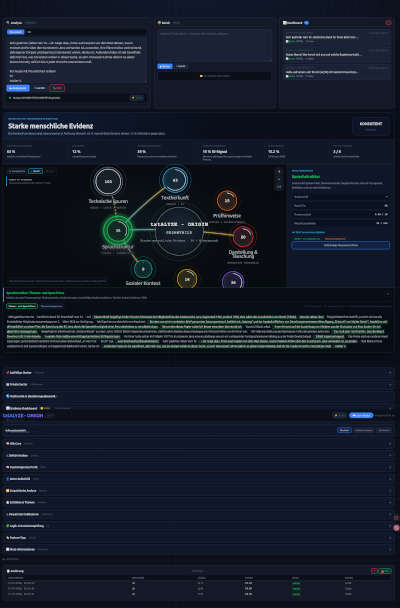Image resolution: width=400 pixels, height=608 pixels.
Task: Switch to the highlighted blue Analyse tab
Action: (x=16, y=32)
